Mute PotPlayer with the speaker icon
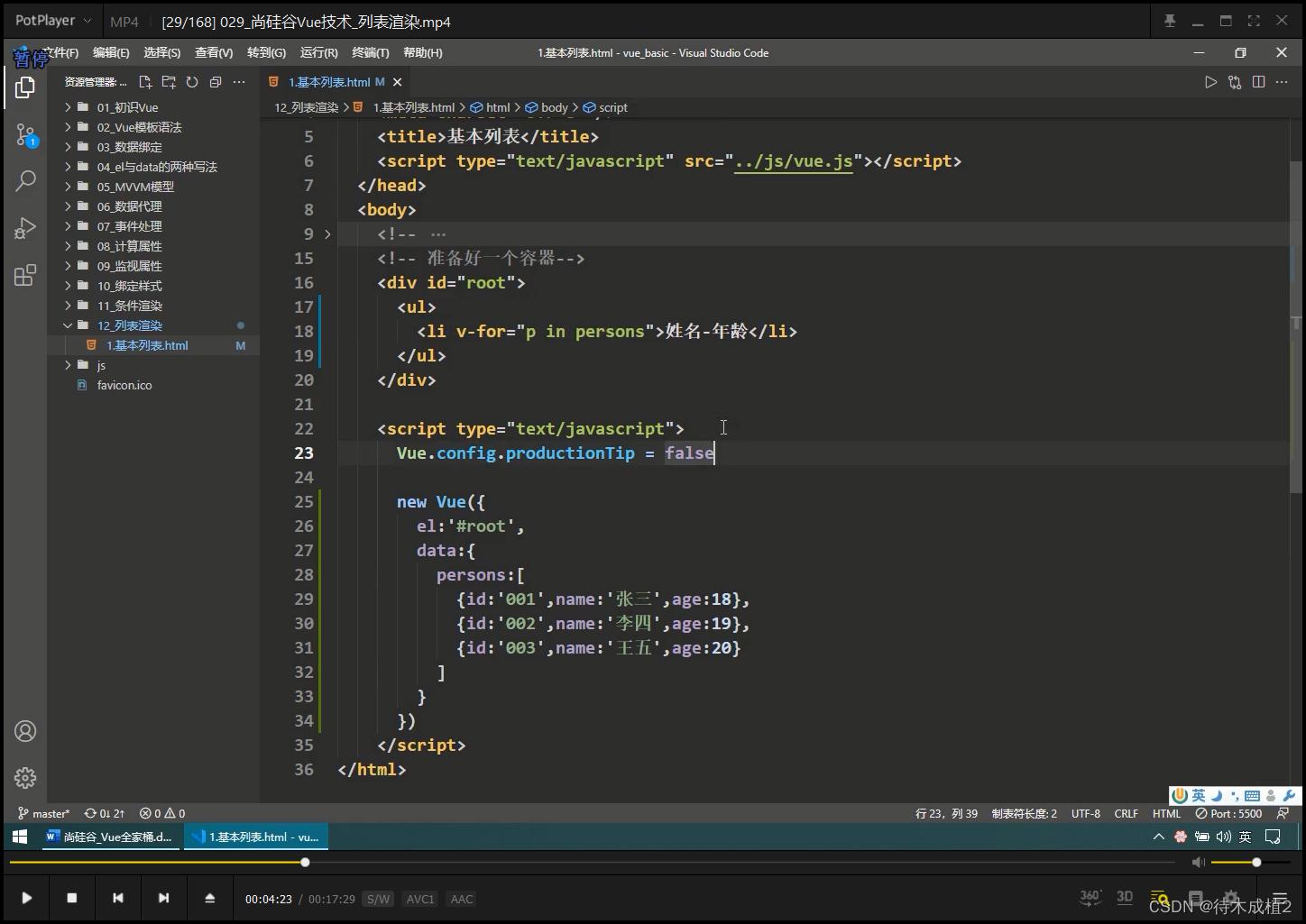 point(1198,863)
